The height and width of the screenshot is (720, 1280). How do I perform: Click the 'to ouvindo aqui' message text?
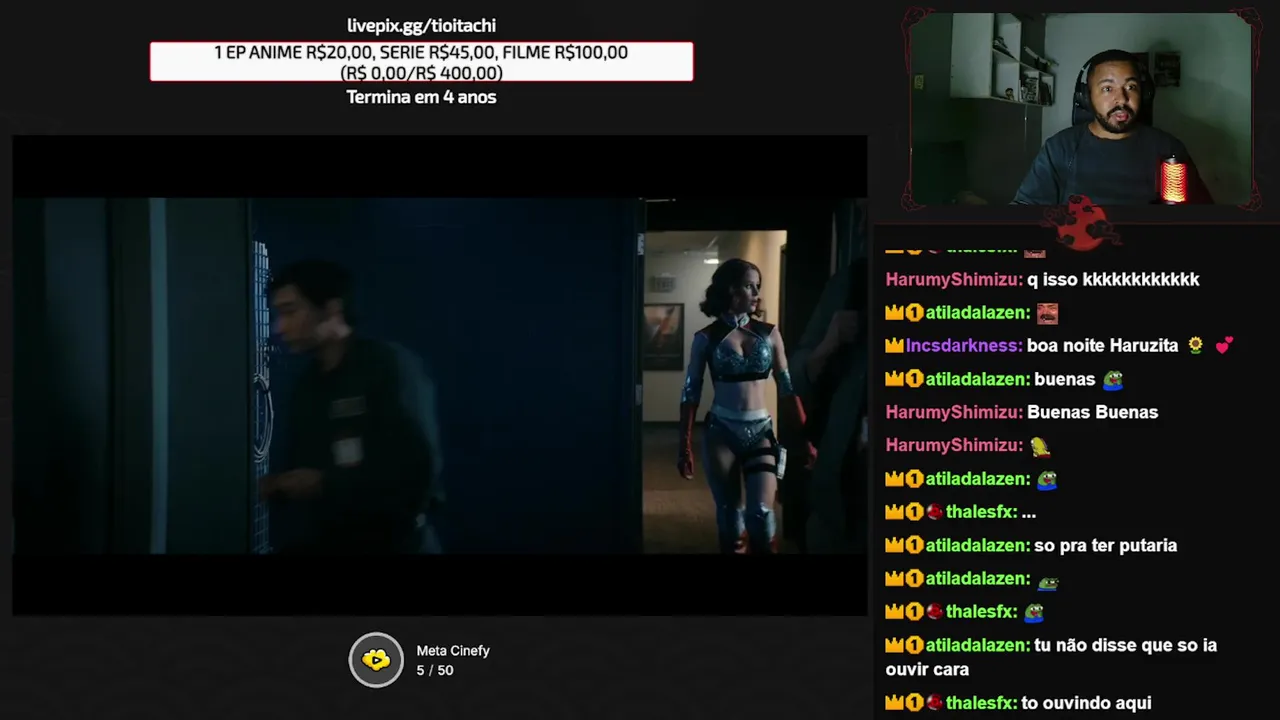click(1086, 703)
